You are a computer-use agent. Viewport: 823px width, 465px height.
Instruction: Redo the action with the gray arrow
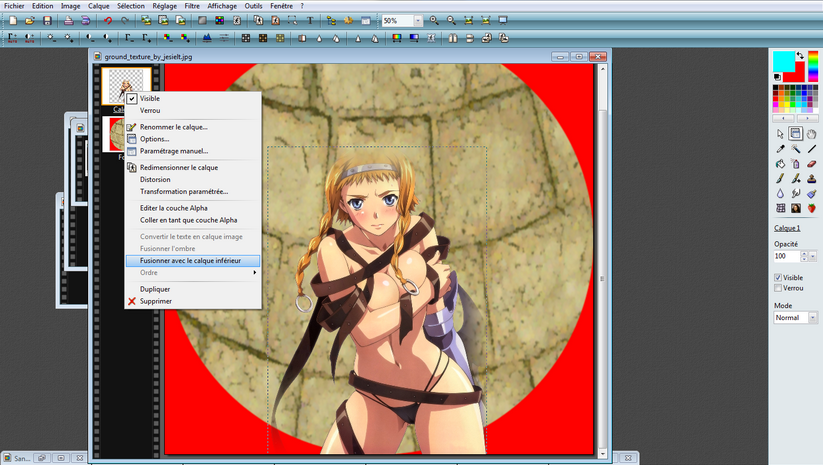tap(125, 20)
